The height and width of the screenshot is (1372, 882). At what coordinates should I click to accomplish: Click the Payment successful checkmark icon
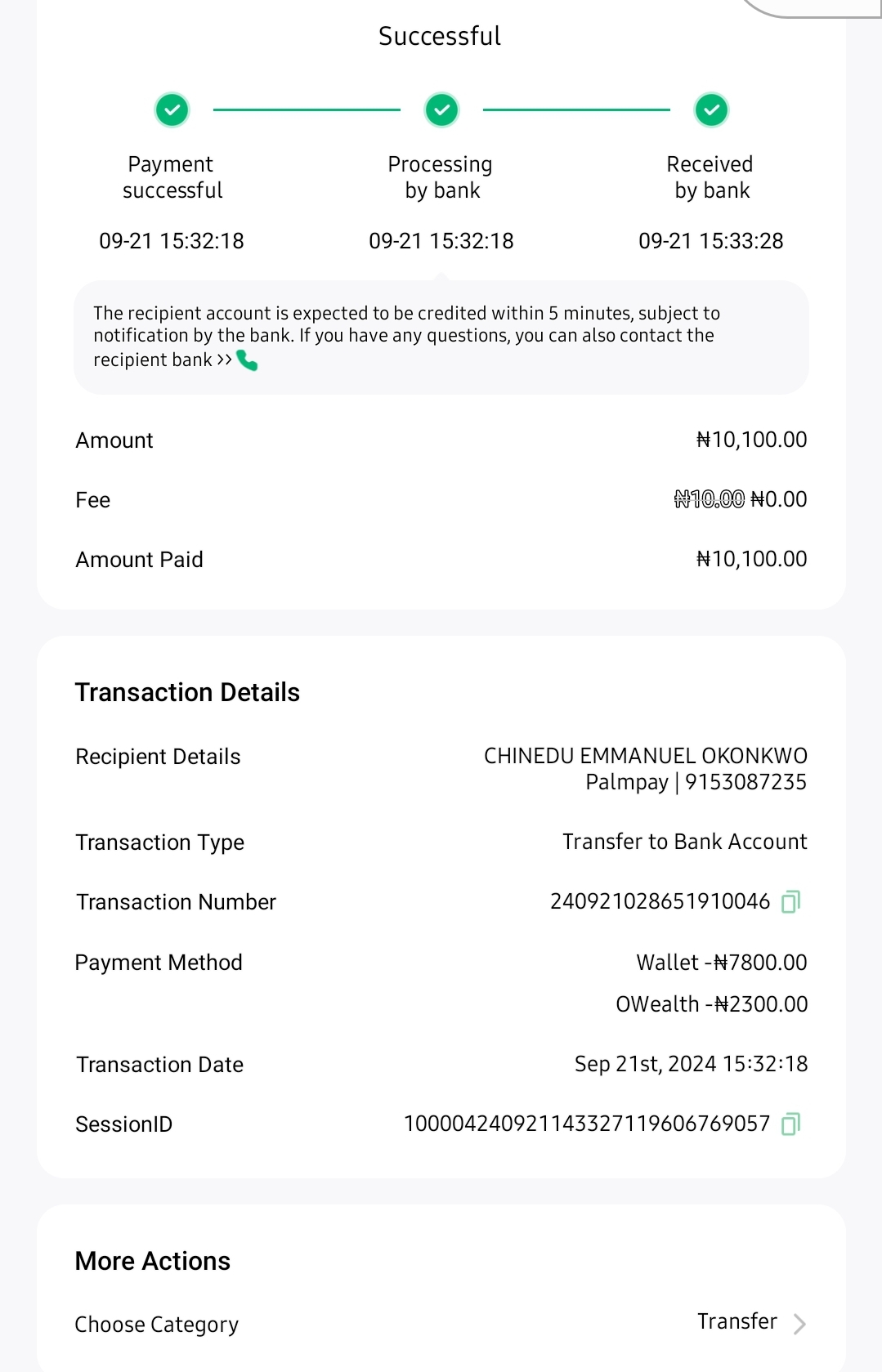[x=172, y=109]
